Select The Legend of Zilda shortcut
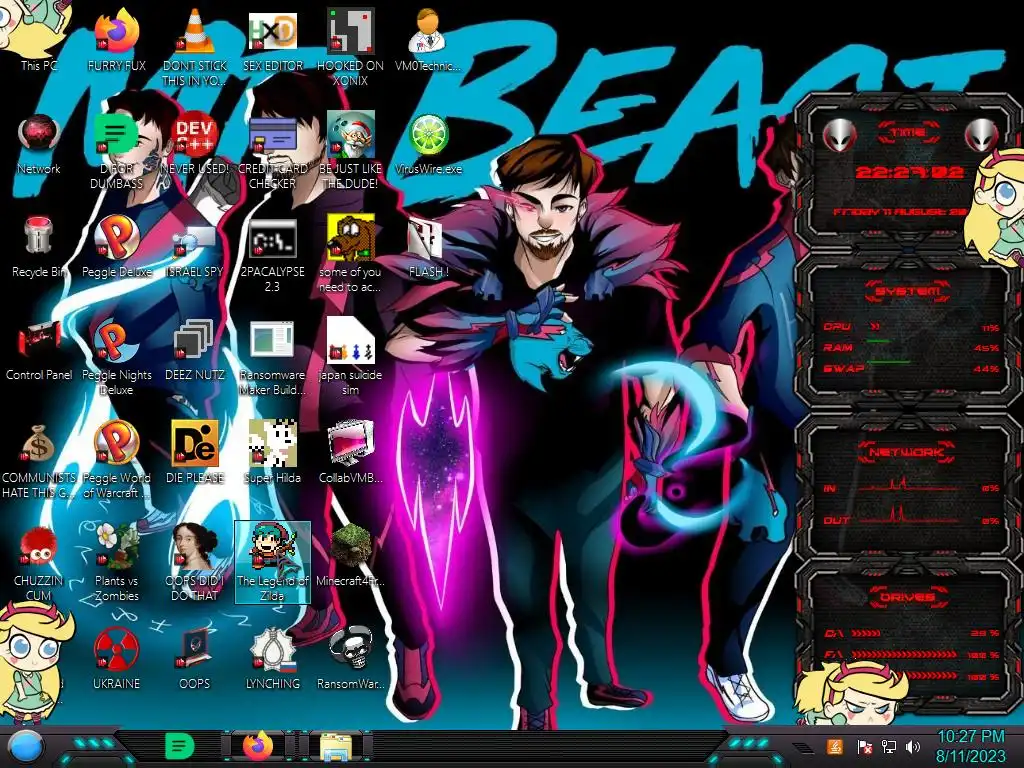This screenshot has width=1024, height=768. click(x=272, y=563)
